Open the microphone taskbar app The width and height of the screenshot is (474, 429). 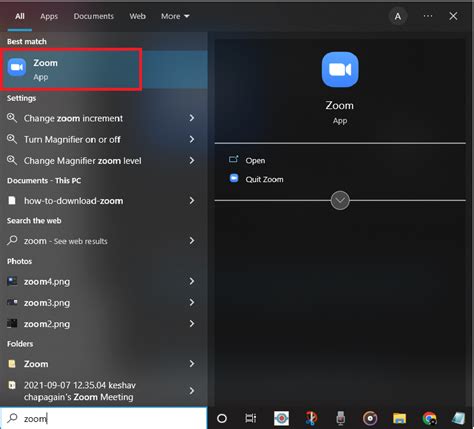coord(340,418)
